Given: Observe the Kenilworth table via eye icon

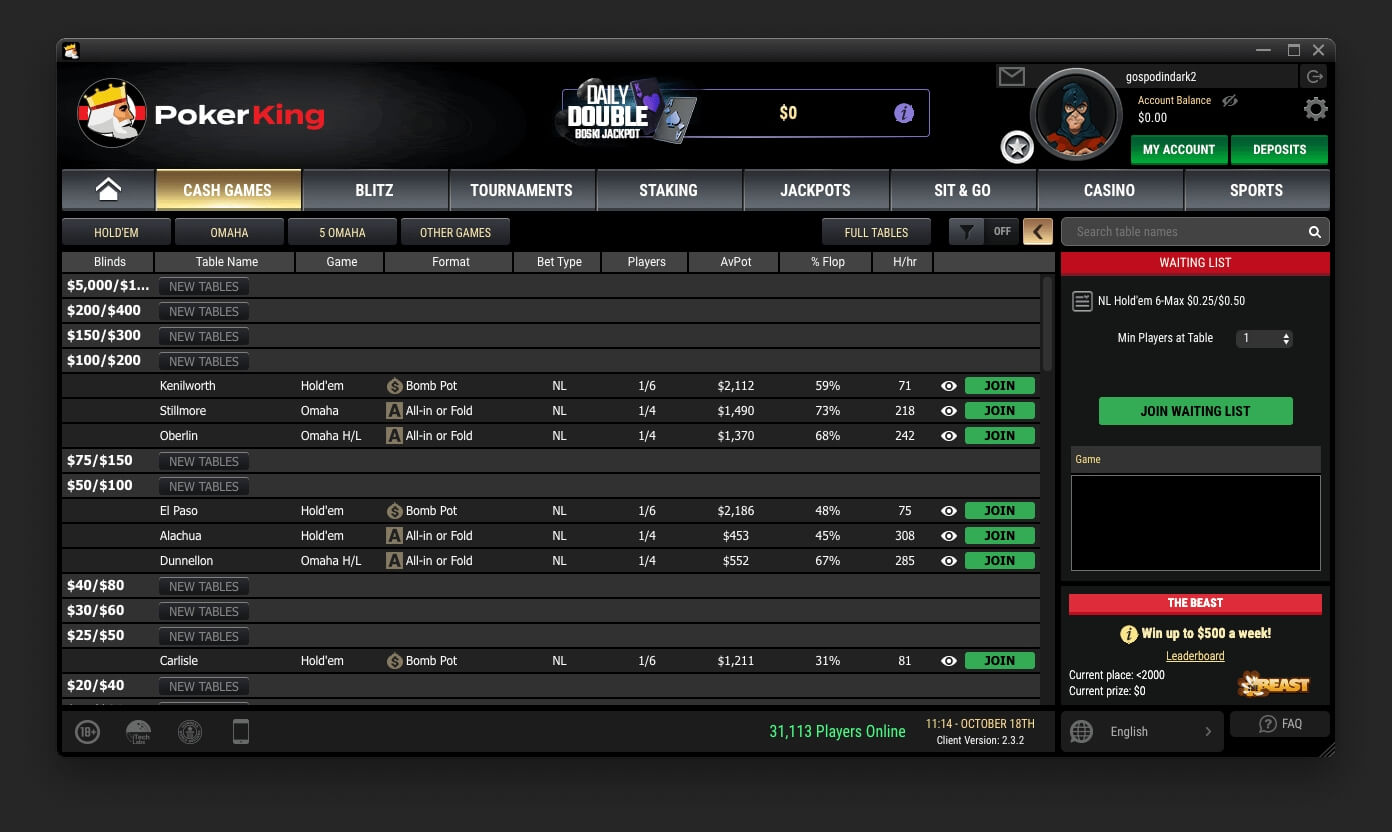Looking at the screenshot, I should [949, 386].
